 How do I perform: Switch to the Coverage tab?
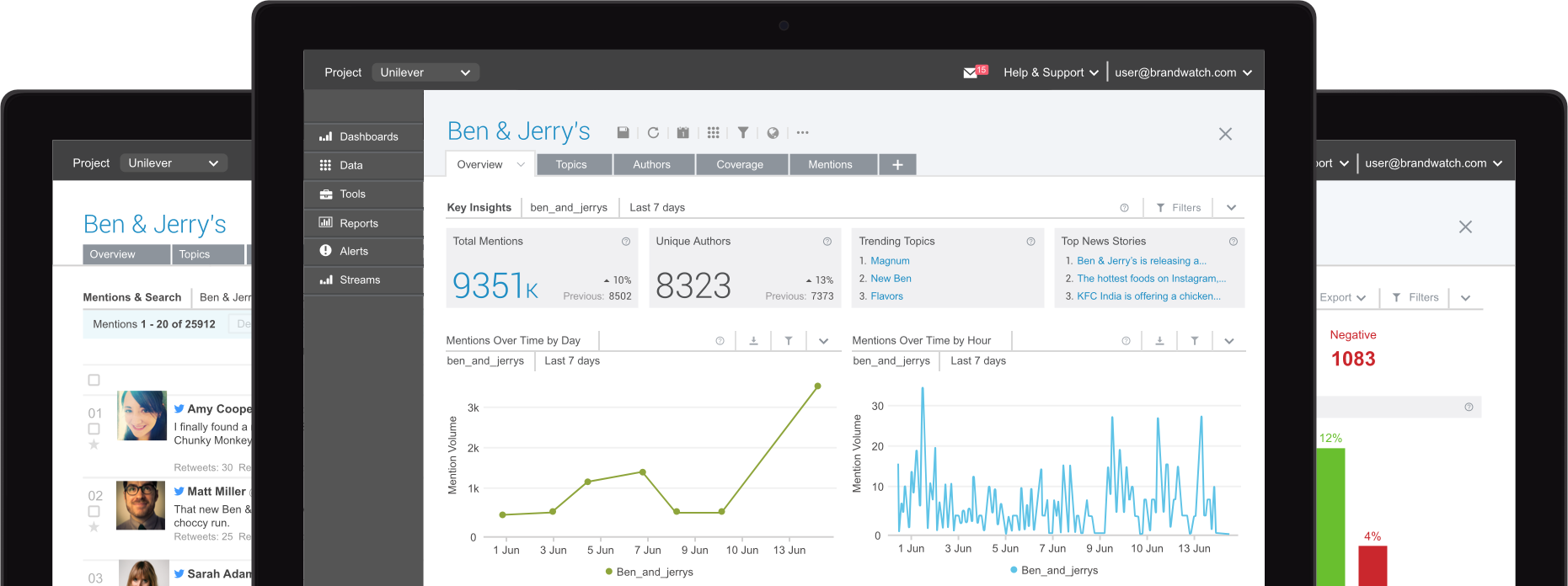point(740,165)
